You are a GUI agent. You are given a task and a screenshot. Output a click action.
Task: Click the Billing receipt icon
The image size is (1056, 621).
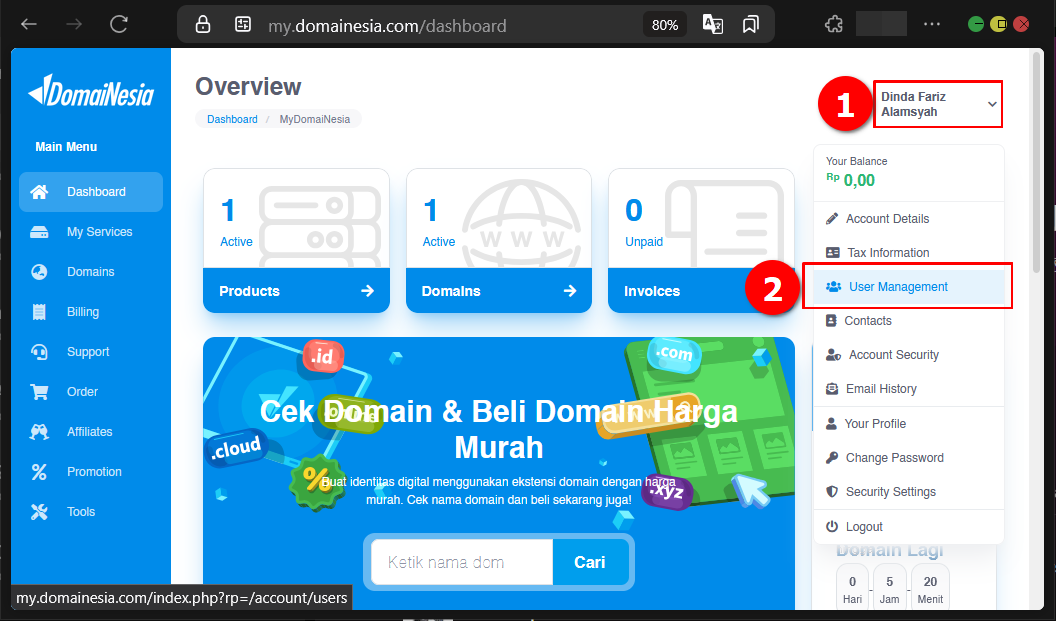coord(39,312)
